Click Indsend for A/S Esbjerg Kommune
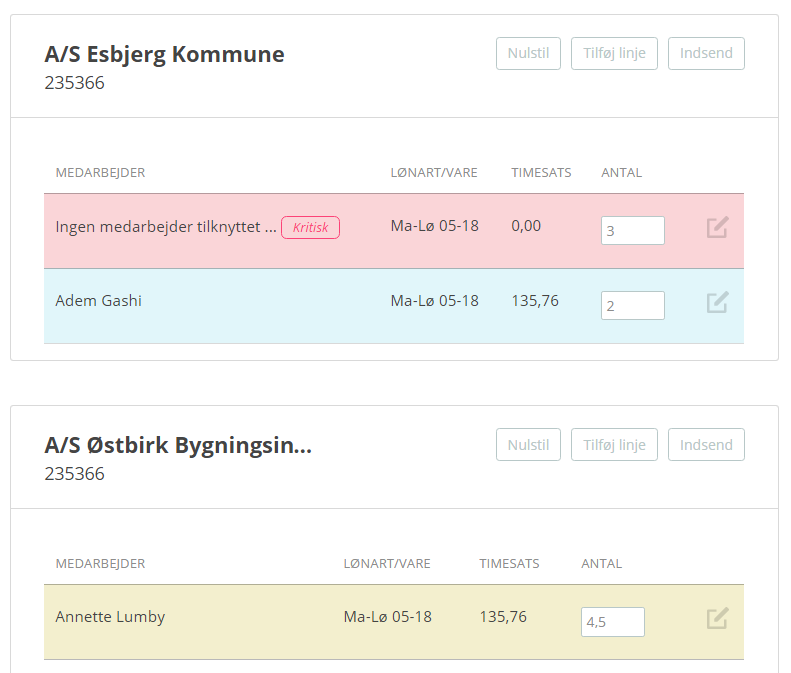The height and width of the screenshot is (673, 791). tap(706, 53)
